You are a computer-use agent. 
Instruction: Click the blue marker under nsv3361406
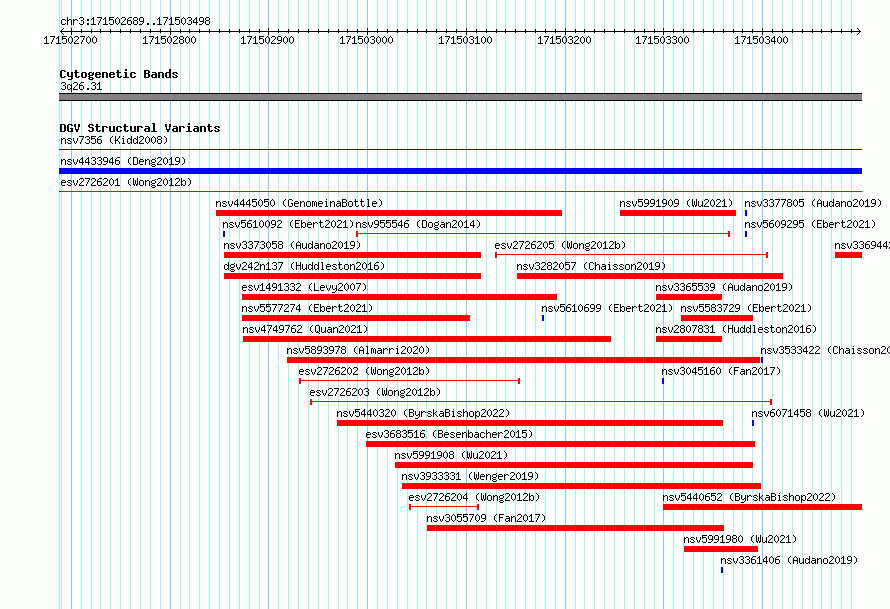coord(722,570)
